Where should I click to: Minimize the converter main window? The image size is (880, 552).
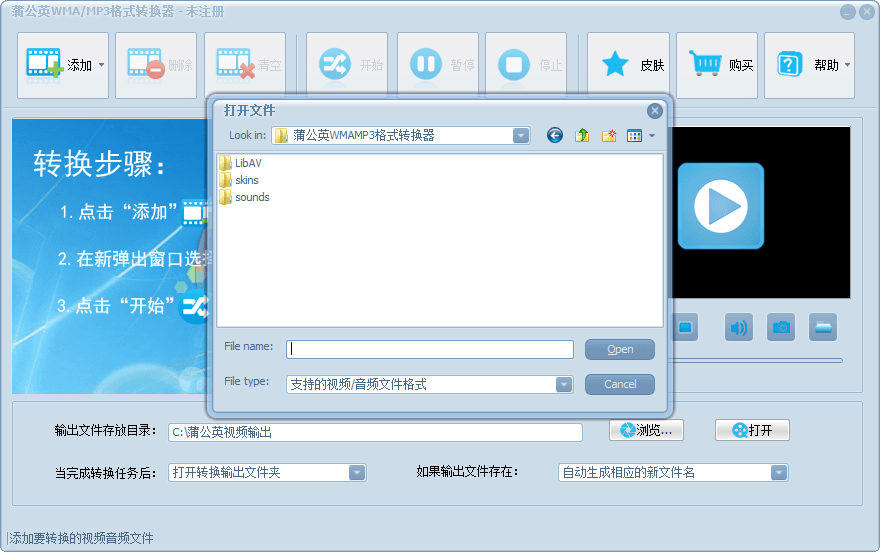[x=847, y=12]
